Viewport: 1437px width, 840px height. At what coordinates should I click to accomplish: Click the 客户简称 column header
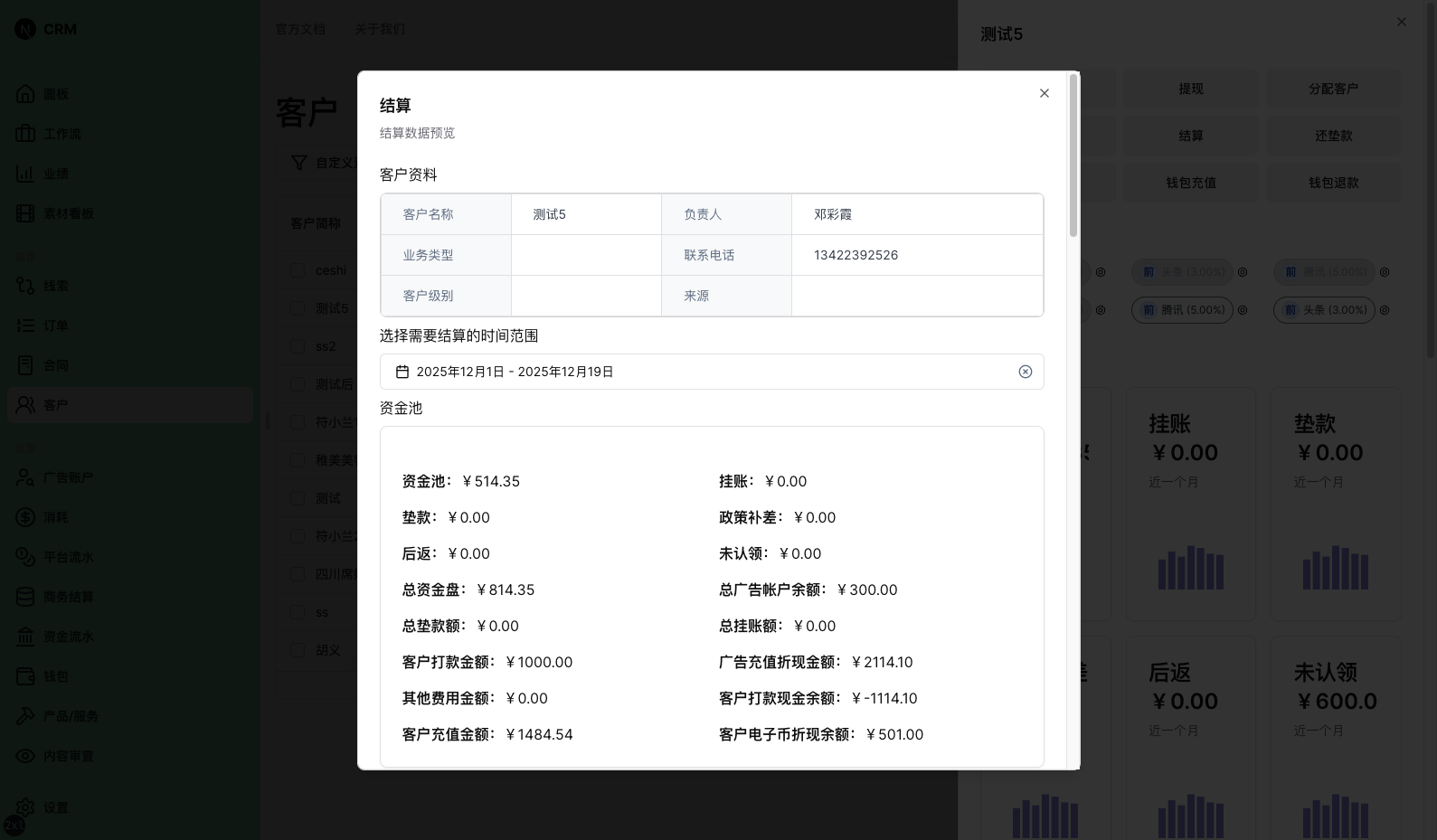point(316,223)
